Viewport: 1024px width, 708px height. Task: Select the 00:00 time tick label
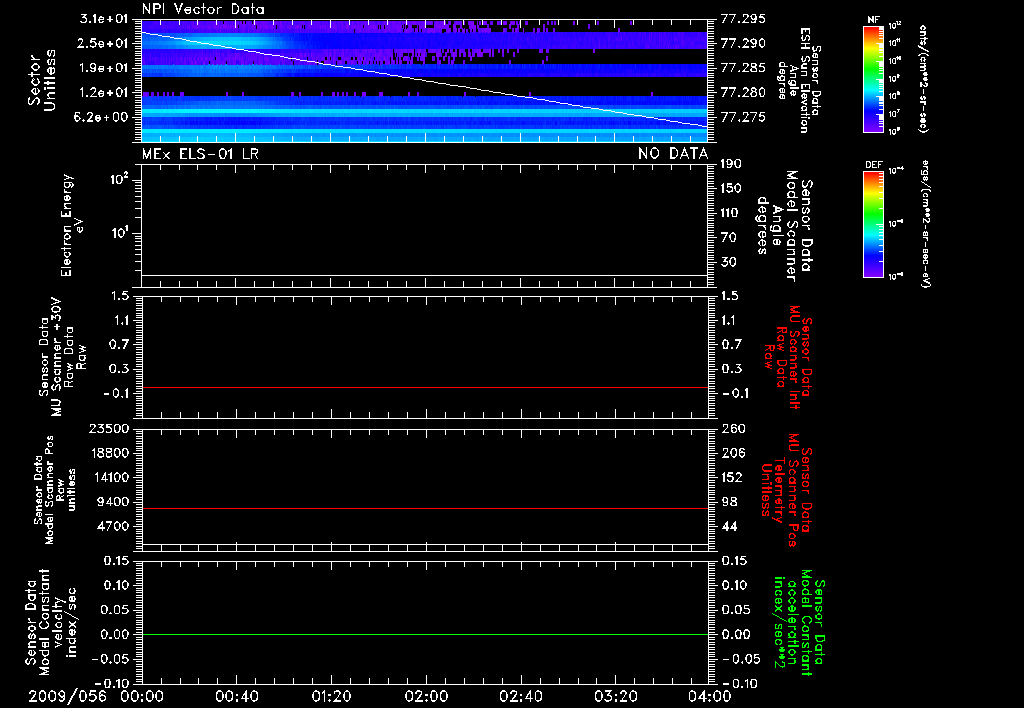point(142,696)
